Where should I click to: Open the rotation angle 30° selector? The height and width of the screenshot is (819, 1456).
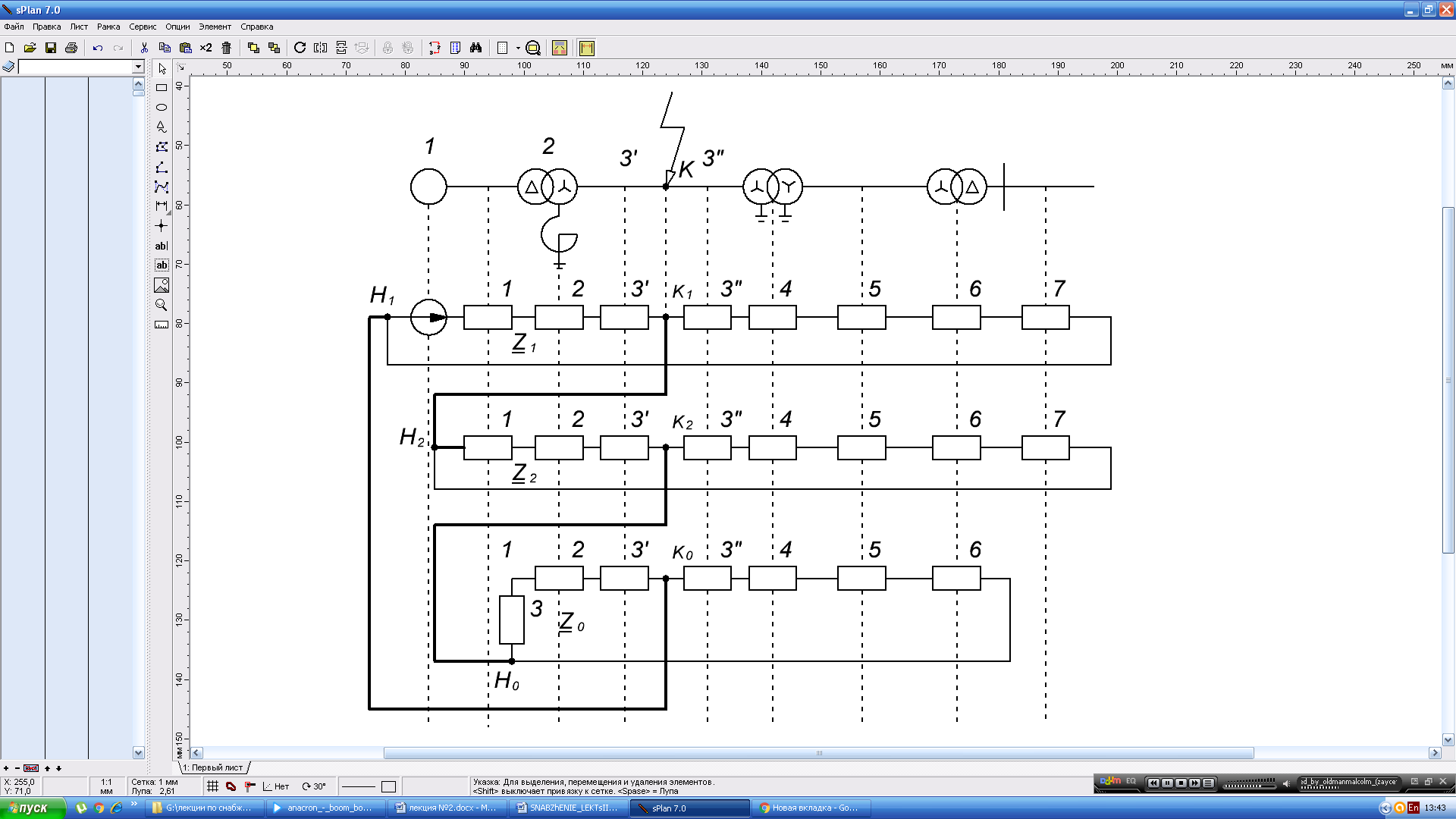point(314,786)
